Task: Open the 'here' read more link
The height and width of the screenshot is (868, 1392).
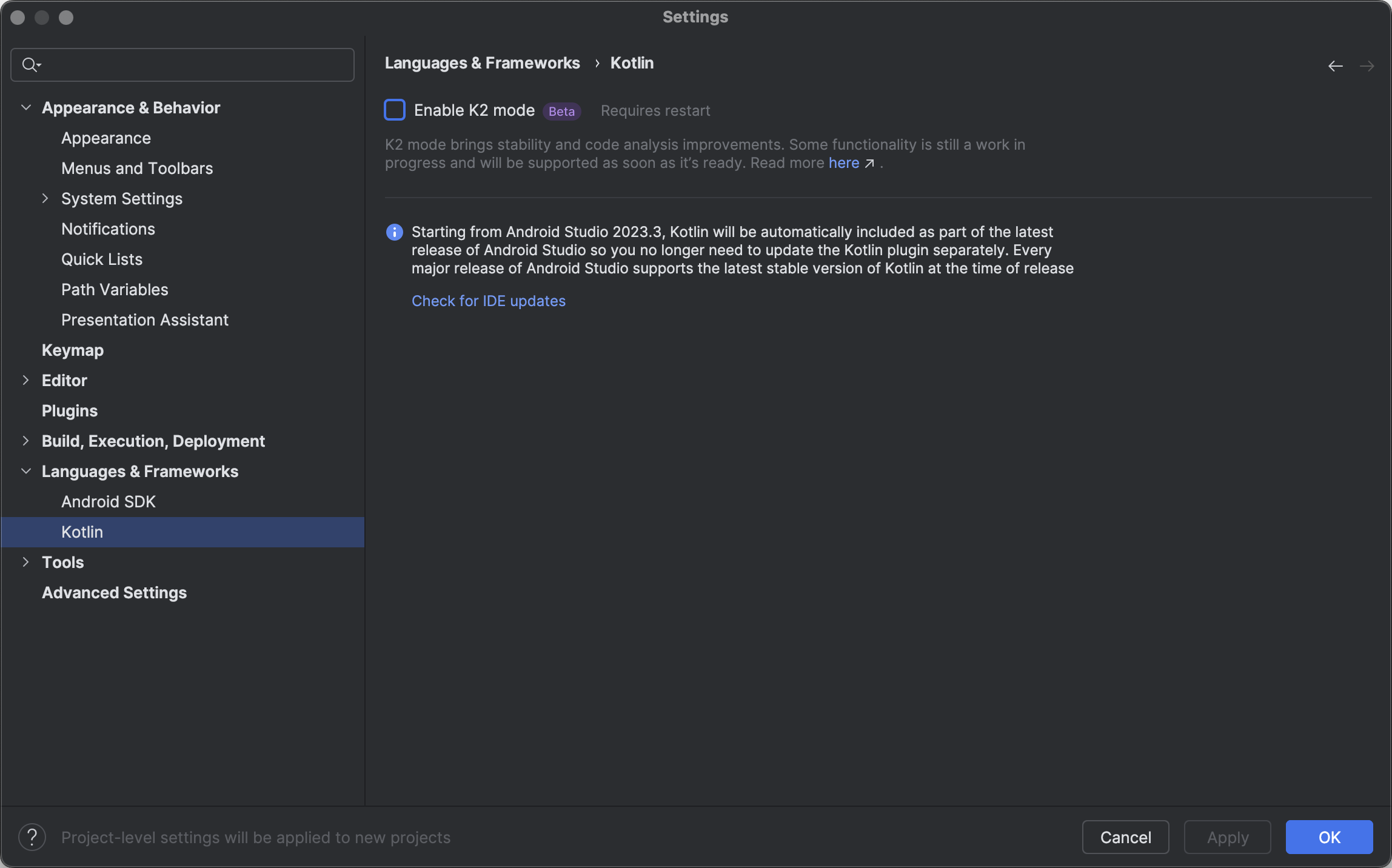Action: [844, 163]
